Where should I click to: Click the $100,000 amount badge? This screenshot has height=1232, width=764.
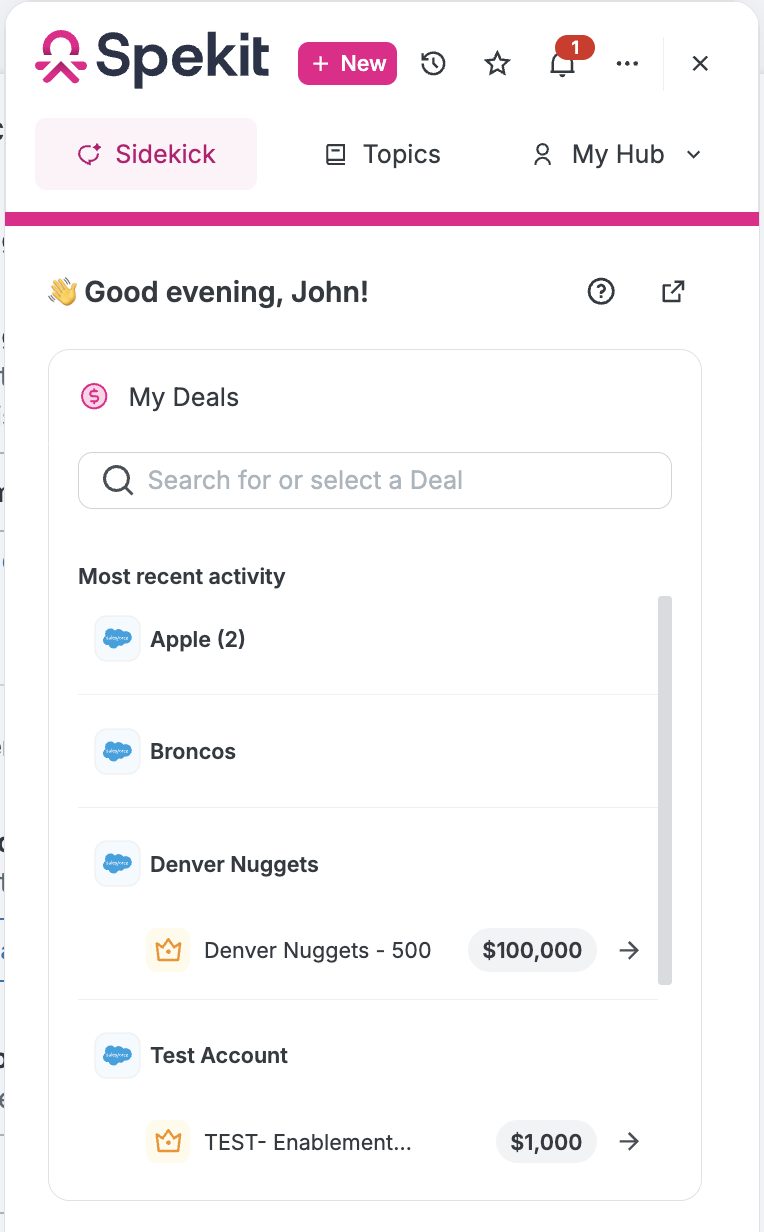click(532, 950)
